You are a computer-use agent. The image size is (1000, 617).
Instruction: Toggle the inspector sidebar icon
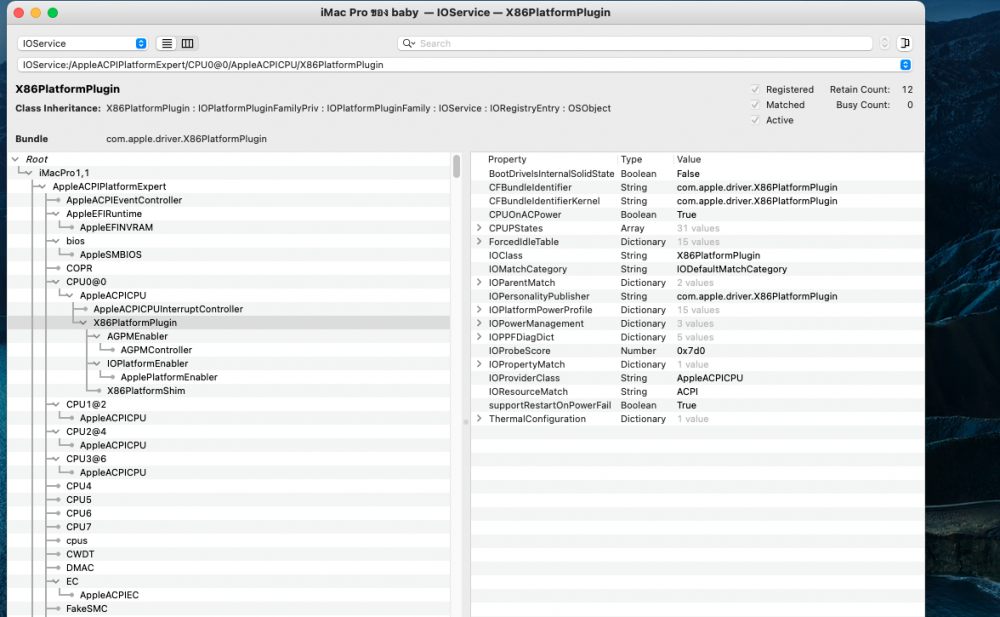pyautogui.click(x=904, y=43)
